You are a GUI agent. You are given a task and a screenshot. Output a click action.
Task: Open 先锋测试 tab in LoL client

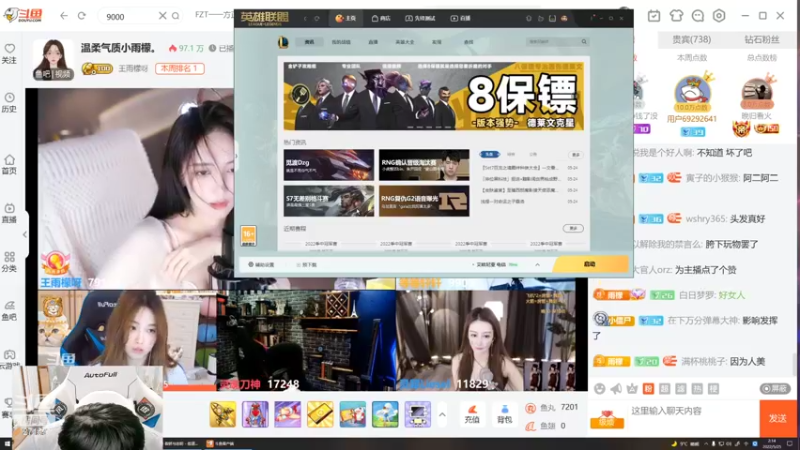pos(420,18)
